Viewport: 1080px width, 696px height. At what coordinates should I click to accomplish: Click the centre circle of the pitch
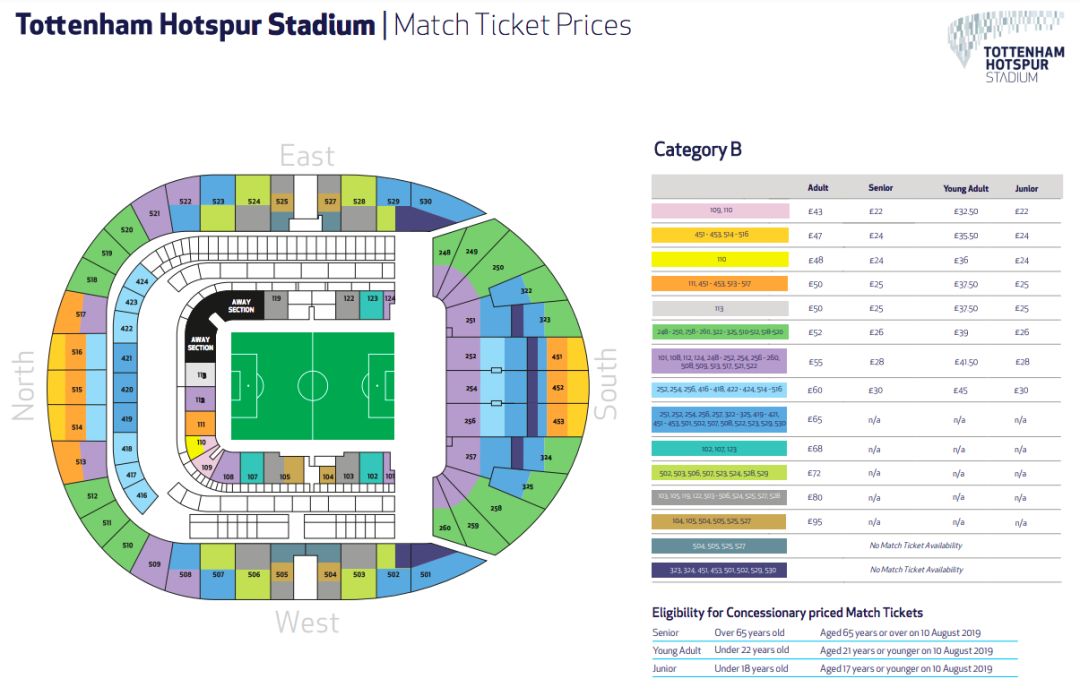click(313, 386)
